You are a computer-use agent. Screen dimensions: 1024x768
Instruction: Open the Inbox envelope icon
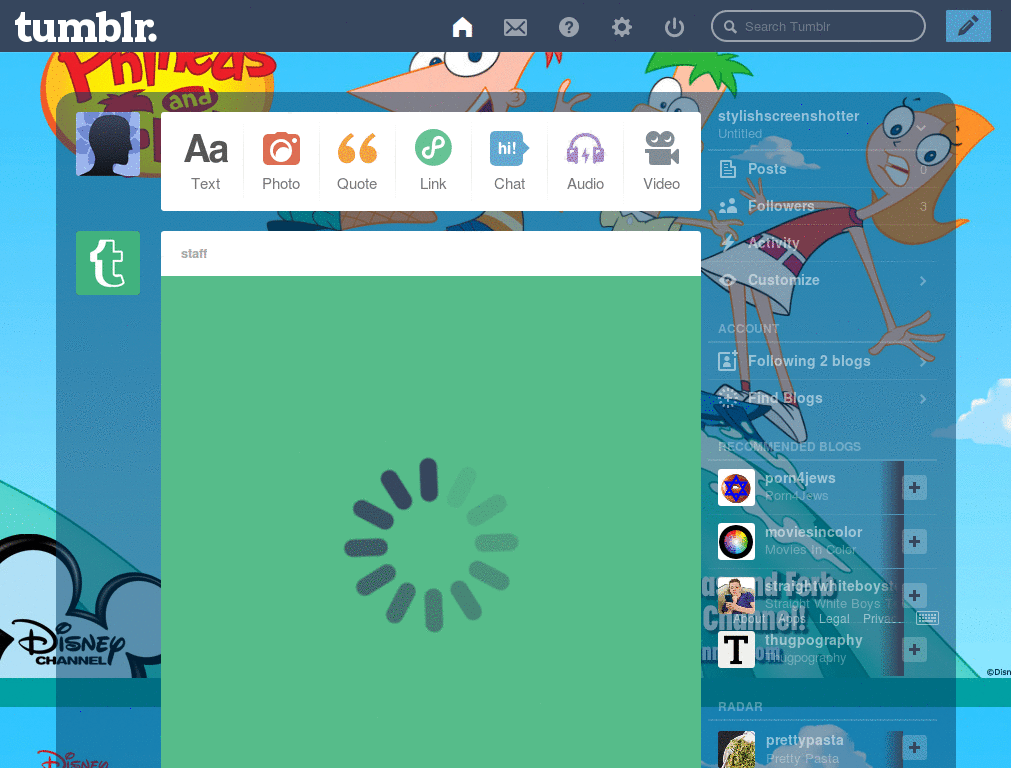515,27
